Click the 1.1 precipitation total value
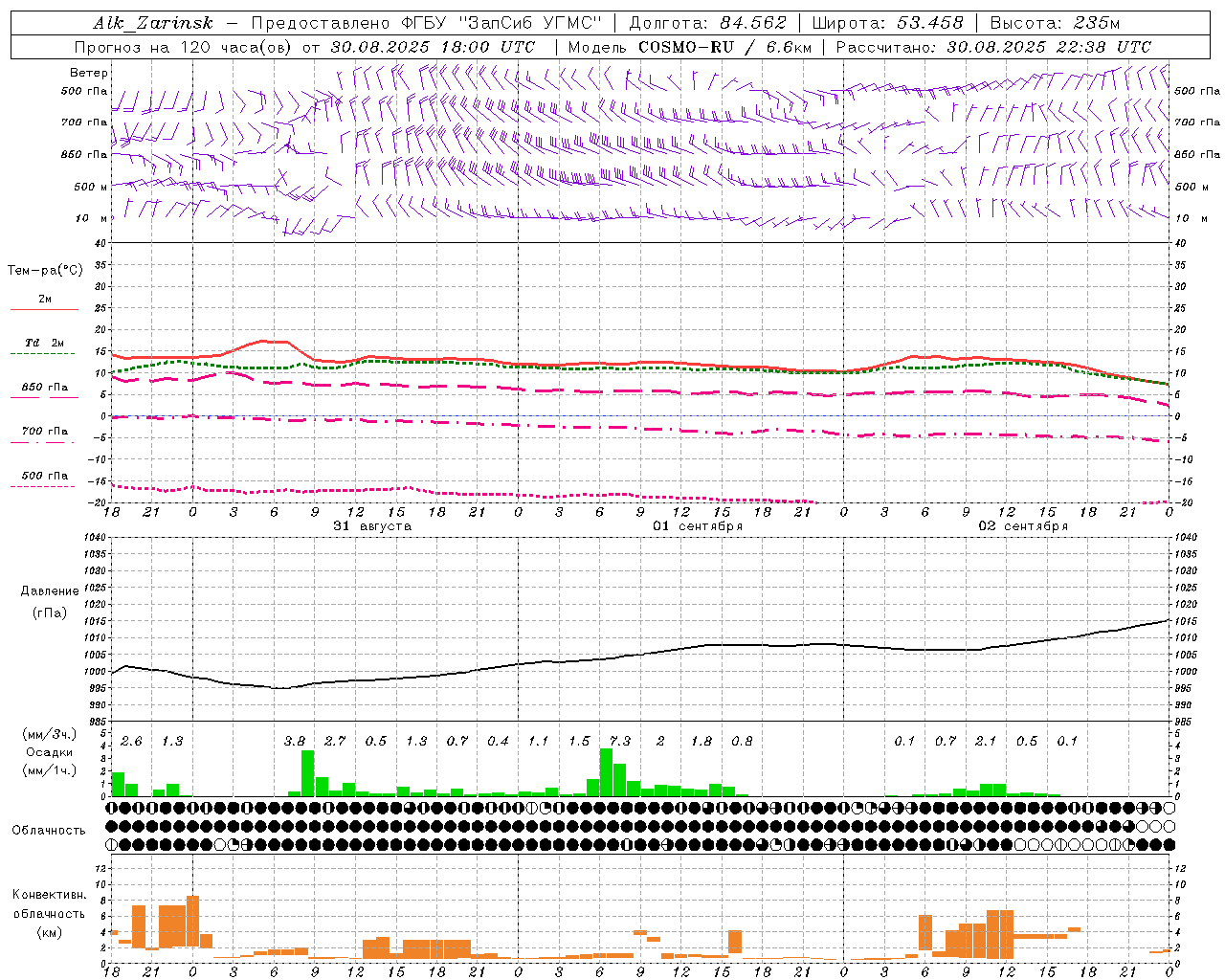This screenshot has height=980, width=1225. [539, 741]
